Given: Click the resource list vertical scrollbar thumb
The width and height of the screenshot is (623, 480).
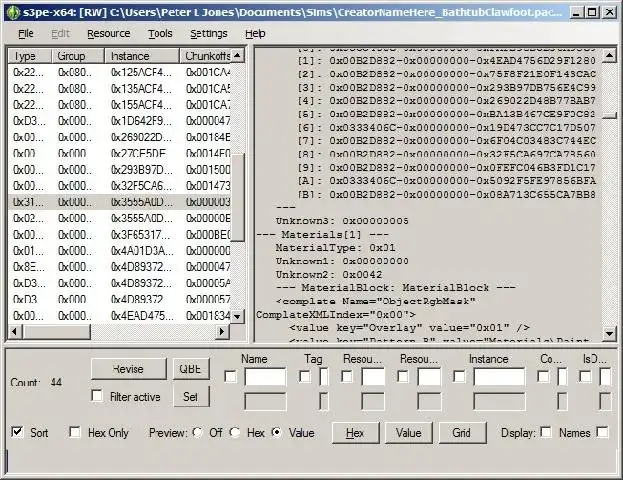Looking at the screenshot, I should coord(237,197).
